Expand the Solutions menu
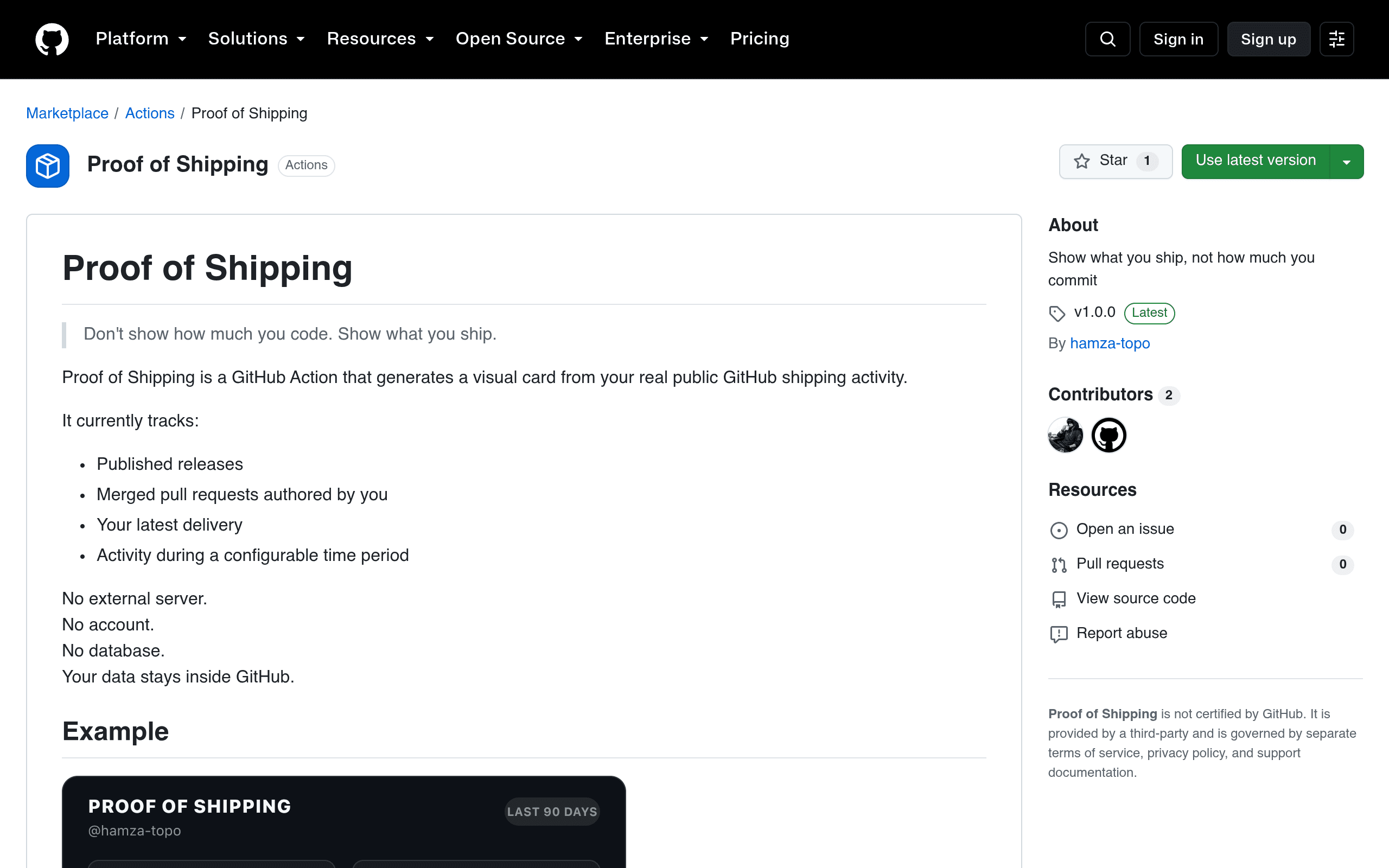This screenshot has width=1389, height=868. click(x=257, y=39)
